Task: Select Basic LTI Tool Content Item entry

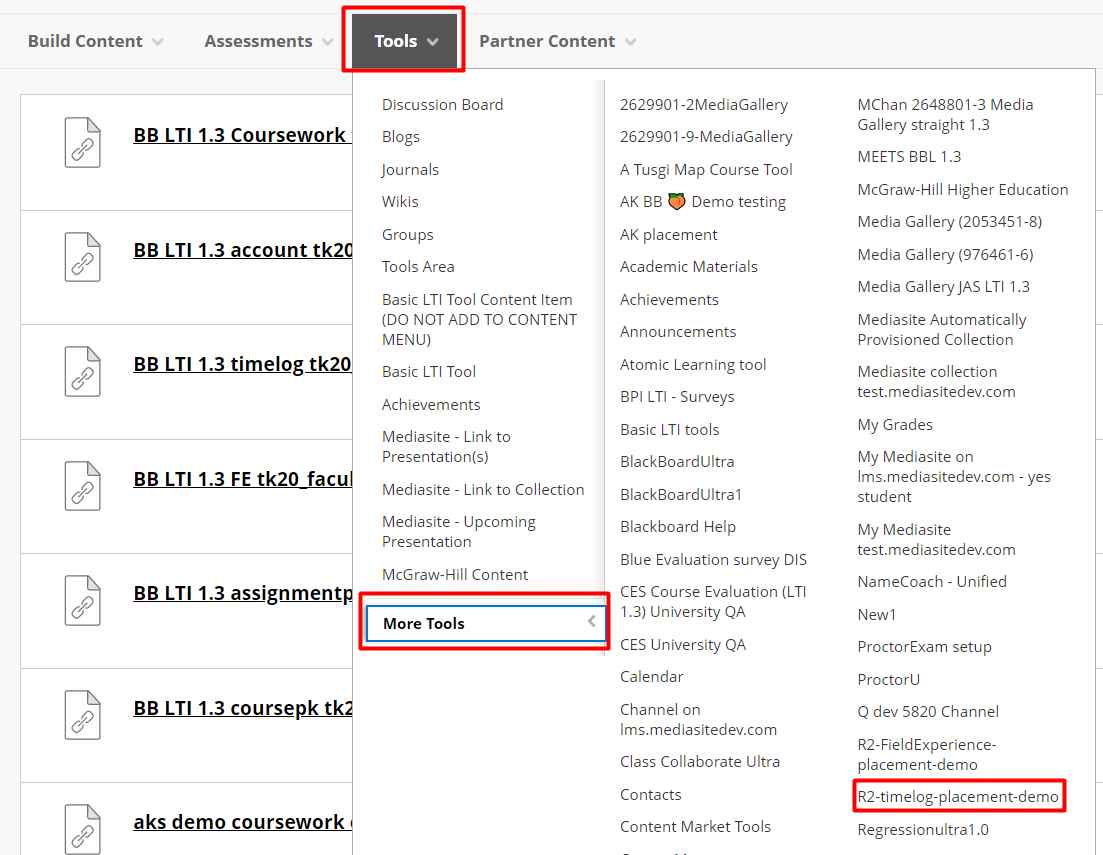Action: 479,319
